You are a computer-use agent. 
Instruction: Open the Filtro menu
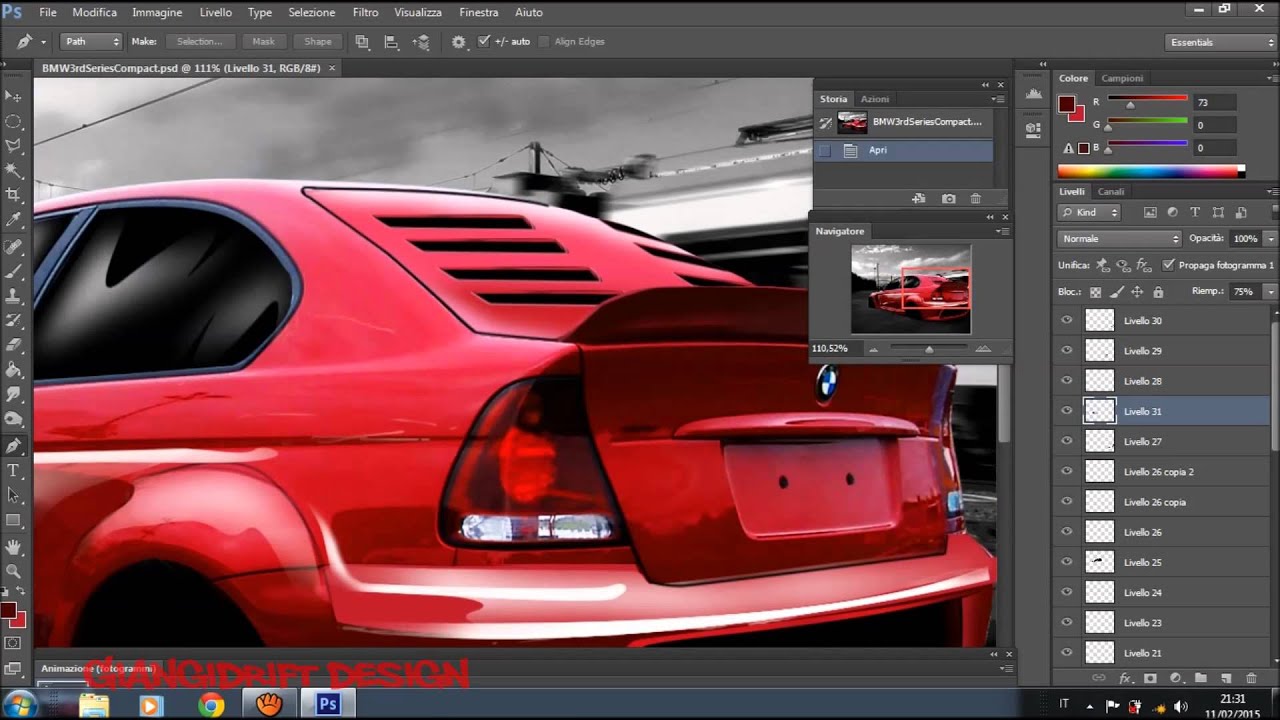pos(365,12)
